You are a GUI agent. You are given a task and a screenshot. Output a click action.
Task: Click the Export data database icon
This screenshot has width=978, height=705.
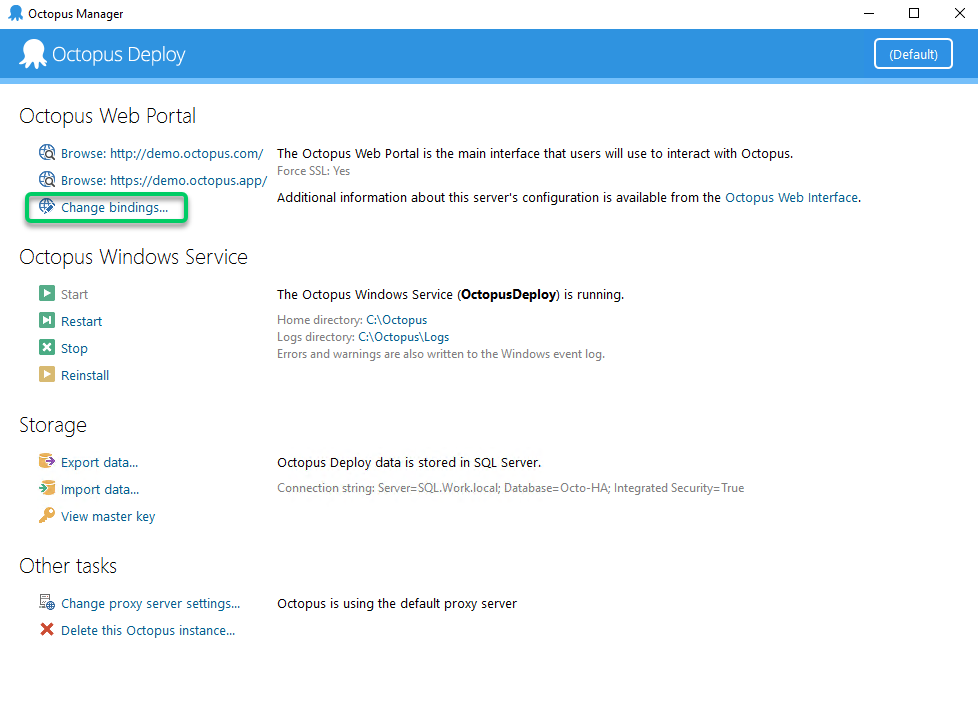pos(47,461)
